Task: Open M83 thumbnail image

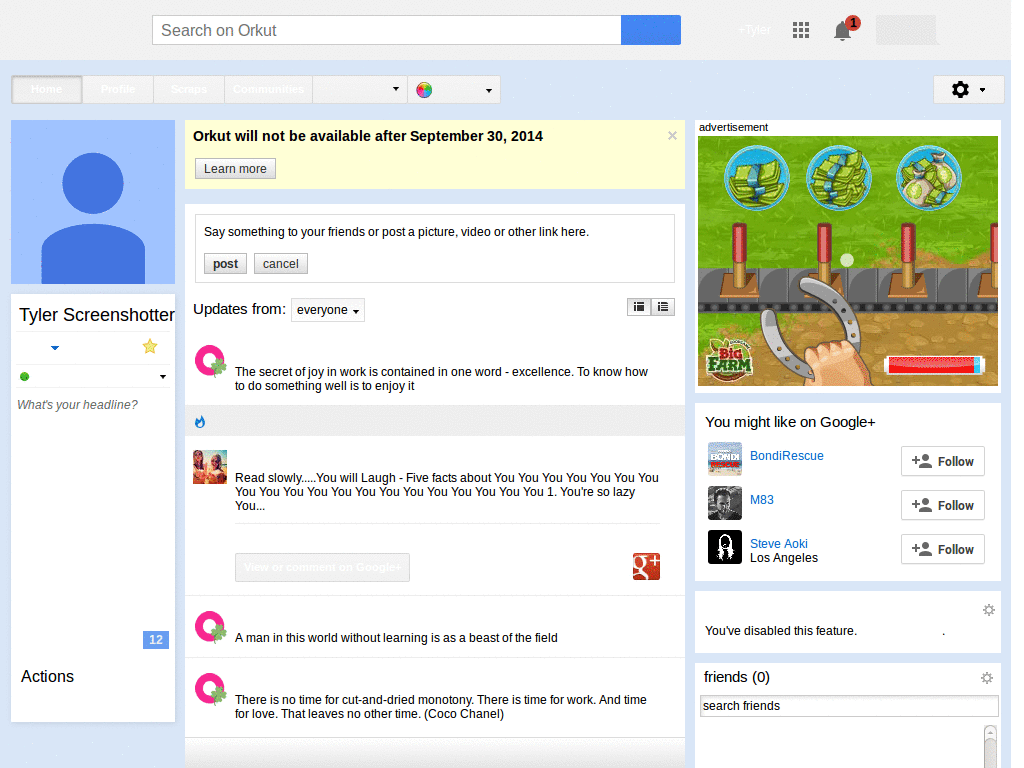Action: [x=725, y=503]
